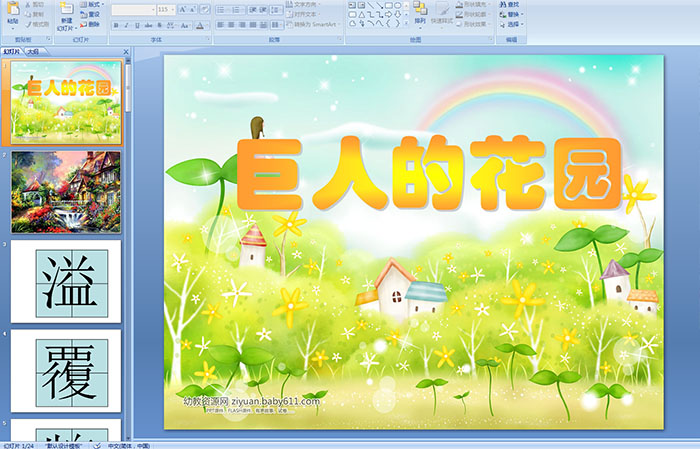Switch to the Slides (幻灯片) pane tab
Screen dimensions: 700x449
point(12,52)
